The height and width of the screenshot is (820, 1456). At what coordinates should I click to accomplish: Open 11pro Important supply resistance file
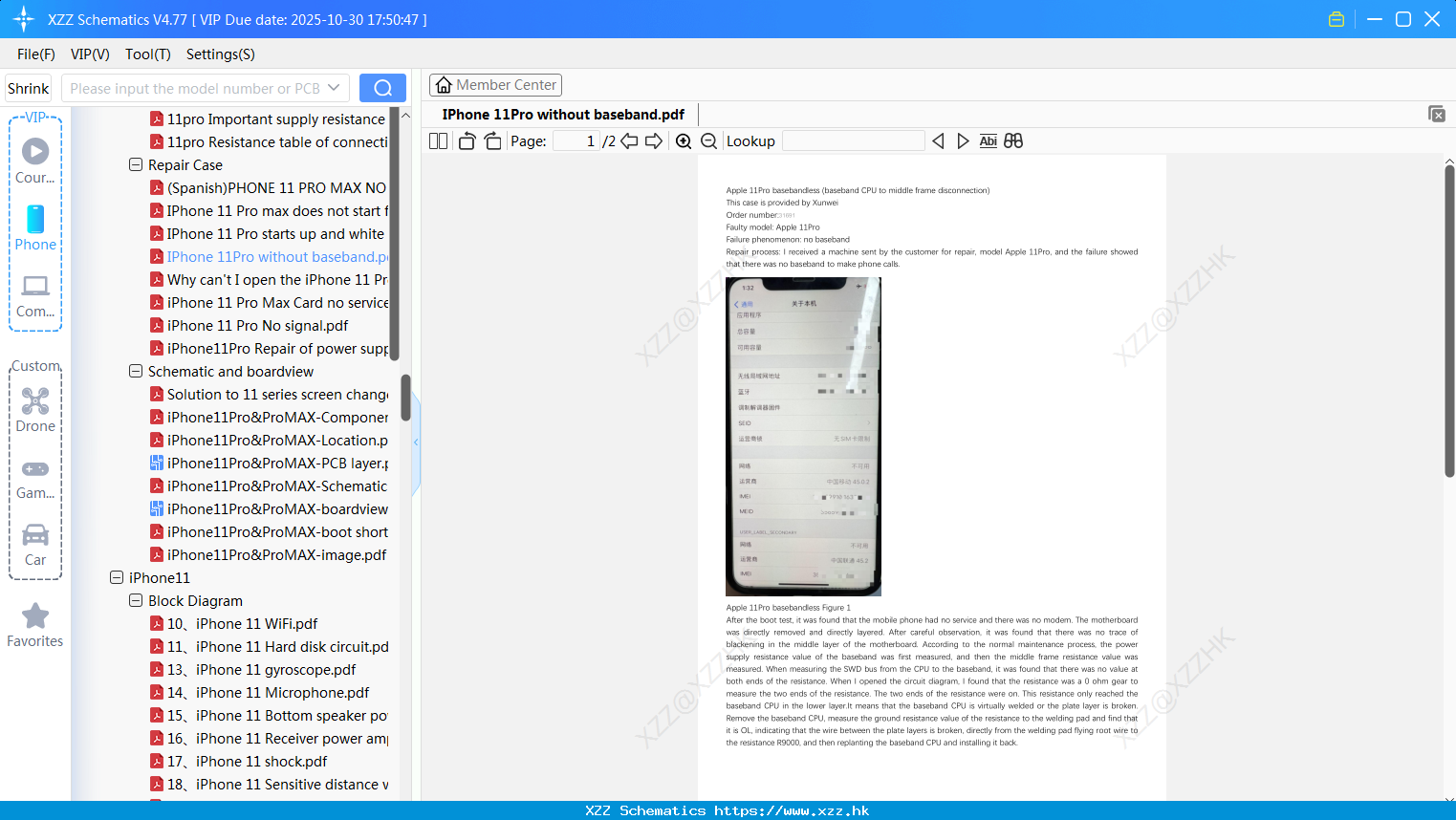coord(268,119)
